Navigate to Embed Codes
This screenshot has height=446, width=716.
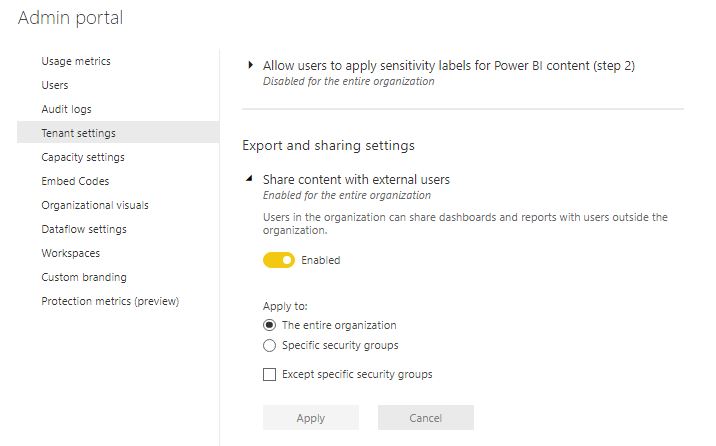75,181
